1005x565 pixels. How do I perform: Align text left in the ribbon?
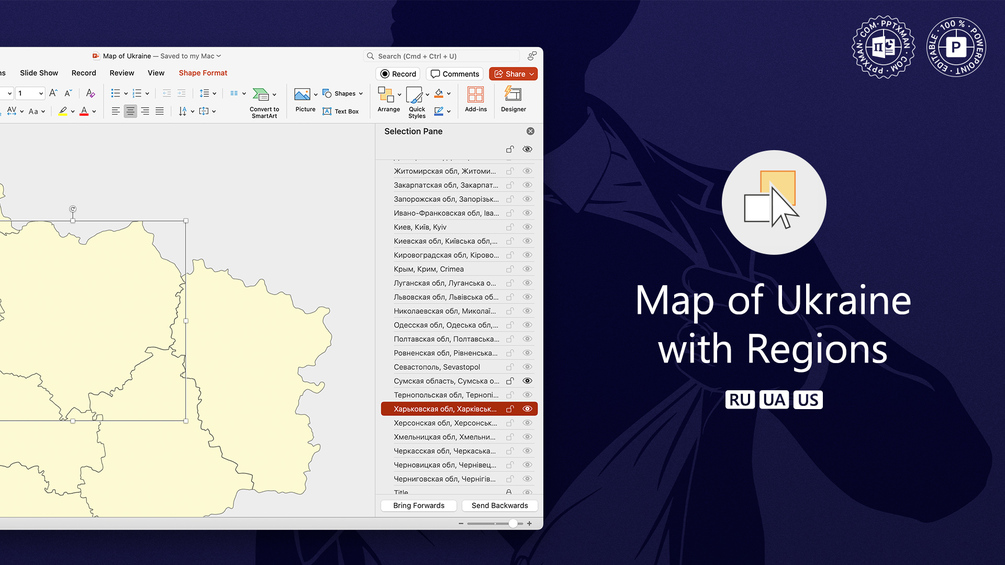click(115, 111)
